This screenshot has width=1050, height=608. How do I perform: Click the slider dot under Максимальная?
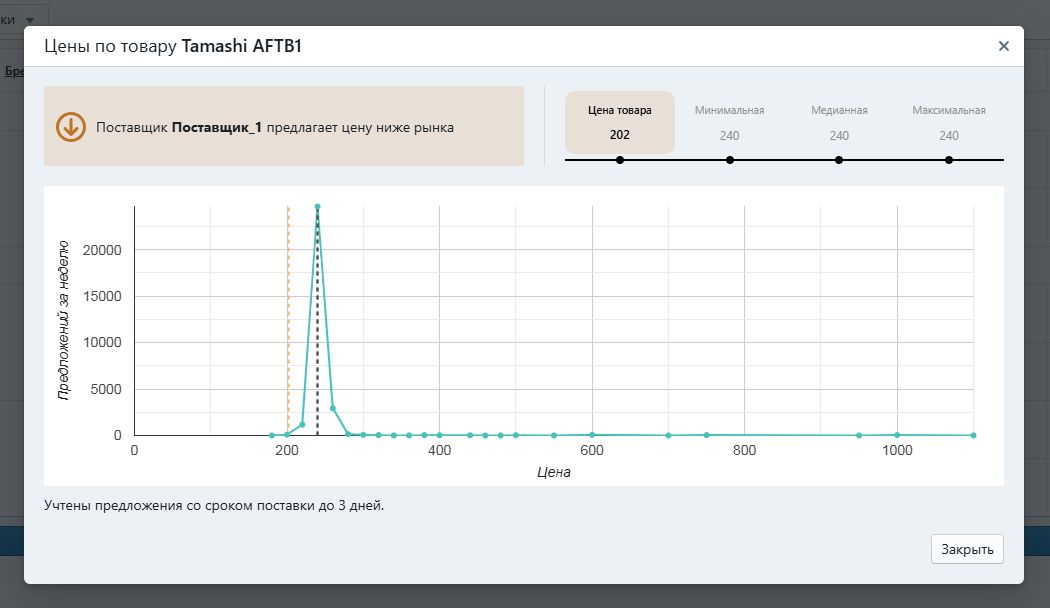pos(949,160)
